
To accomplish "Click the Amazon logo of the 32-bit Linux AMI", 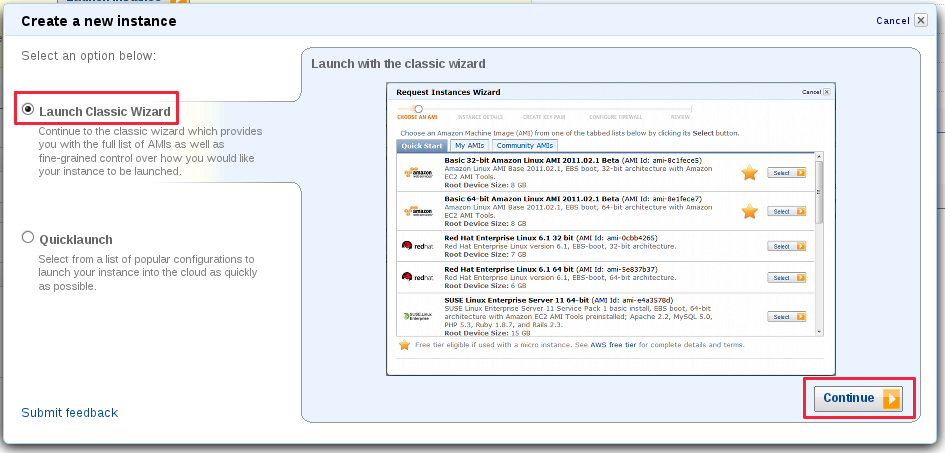I will point(418,173).
